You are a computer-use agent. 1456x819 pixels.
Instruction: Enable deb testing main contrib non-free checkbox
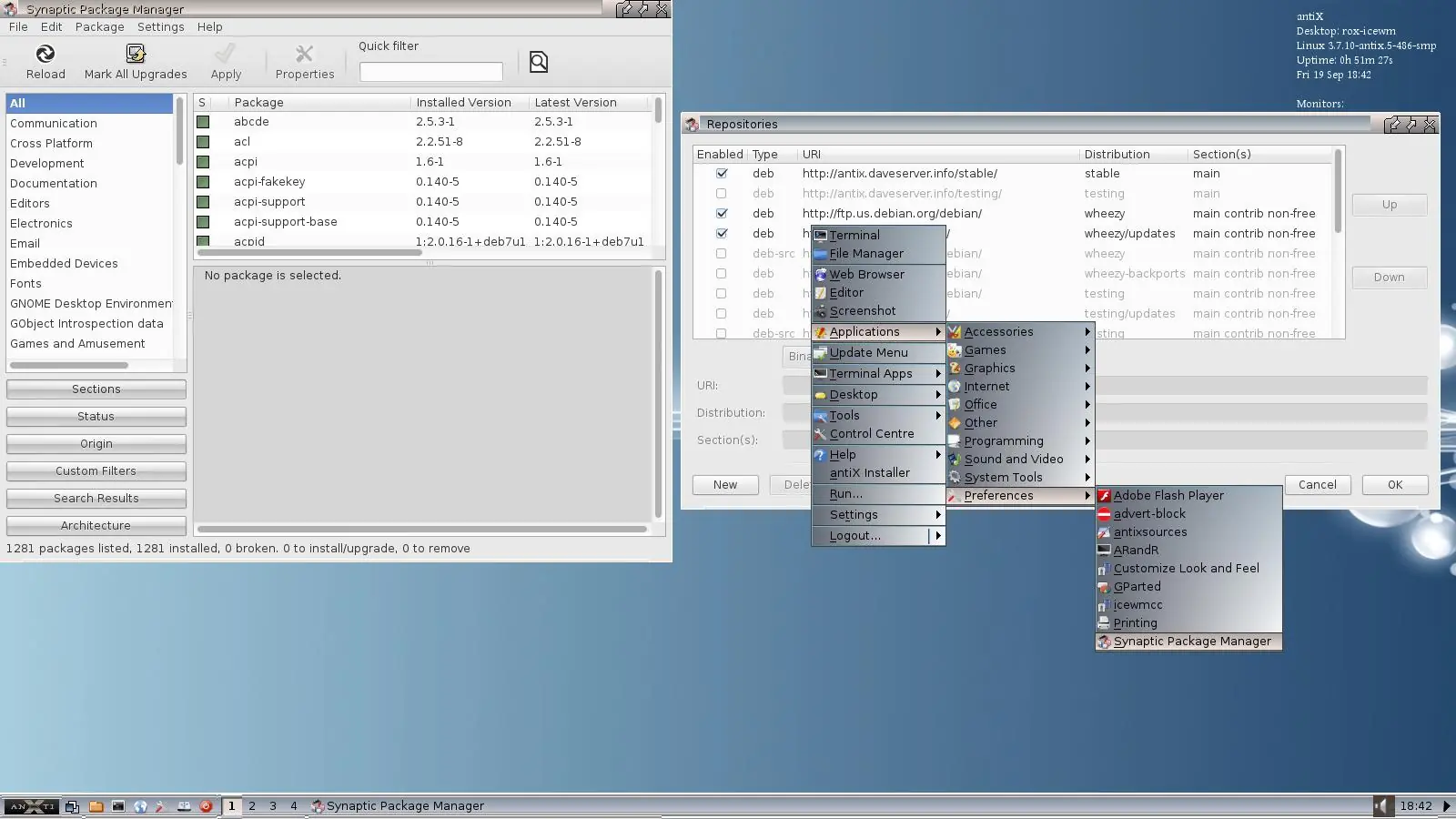pyautogui.click(x=722, y=294)
